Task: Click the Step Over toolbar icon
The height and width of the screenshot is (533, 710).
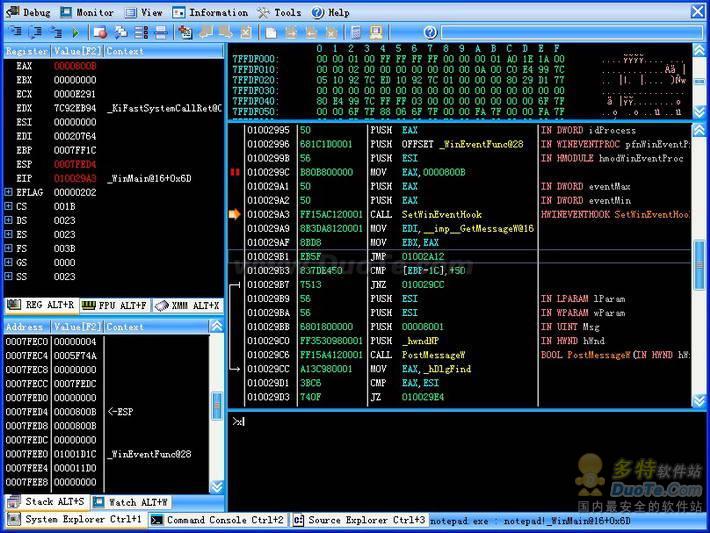Action: (35, 32)
